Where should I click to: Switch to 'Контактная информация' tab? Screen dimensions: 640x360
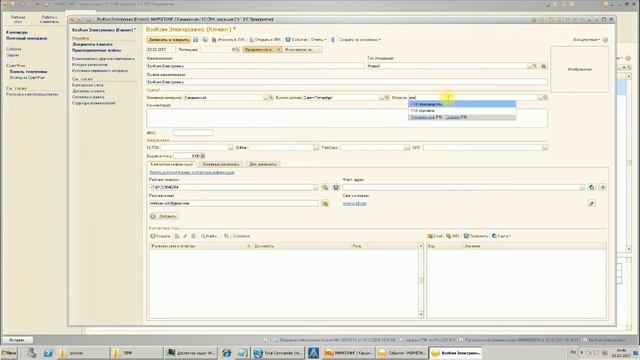(171, 164)
